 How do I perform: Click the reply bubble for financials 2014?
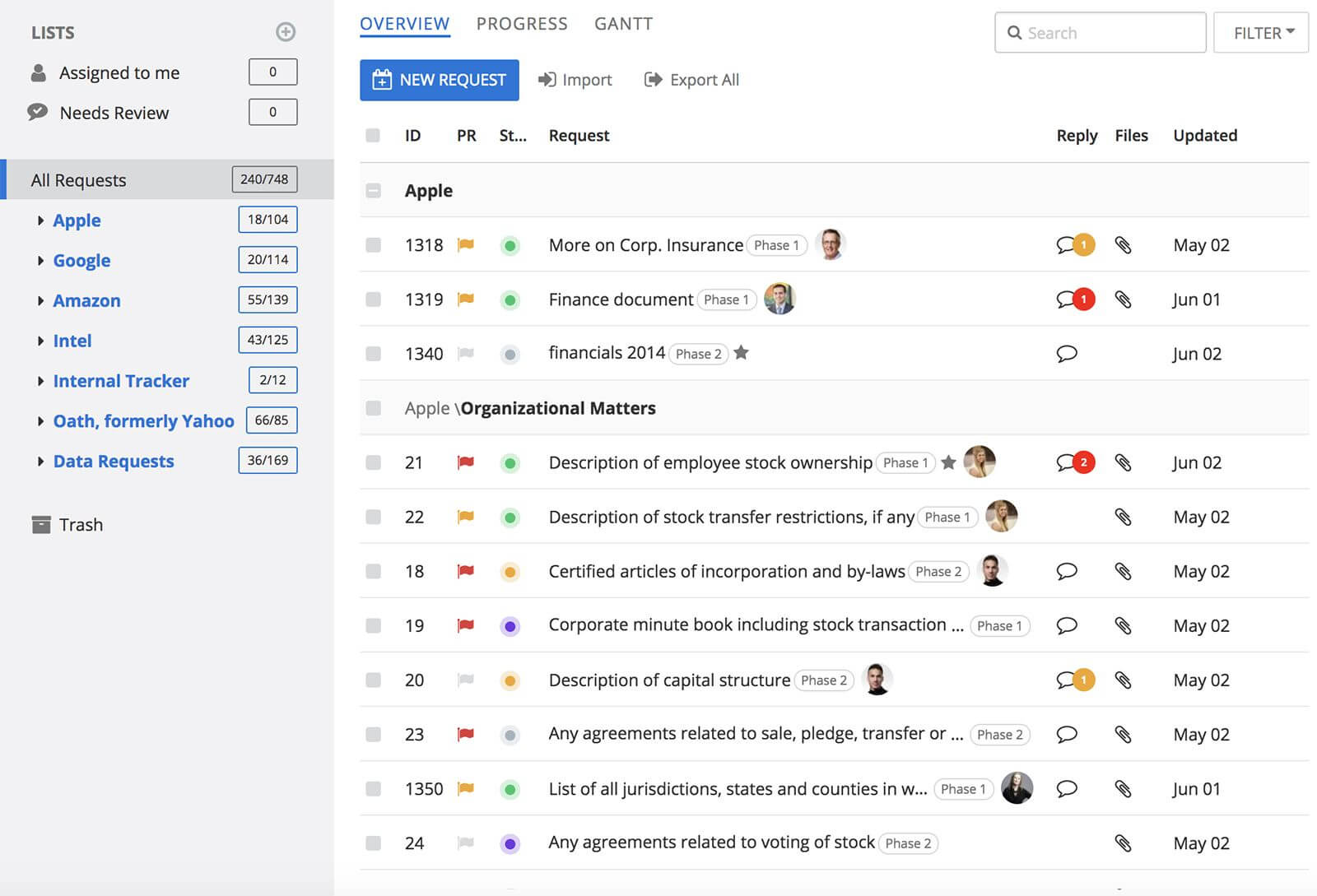pyautogui.click(x=1067, y=354)
